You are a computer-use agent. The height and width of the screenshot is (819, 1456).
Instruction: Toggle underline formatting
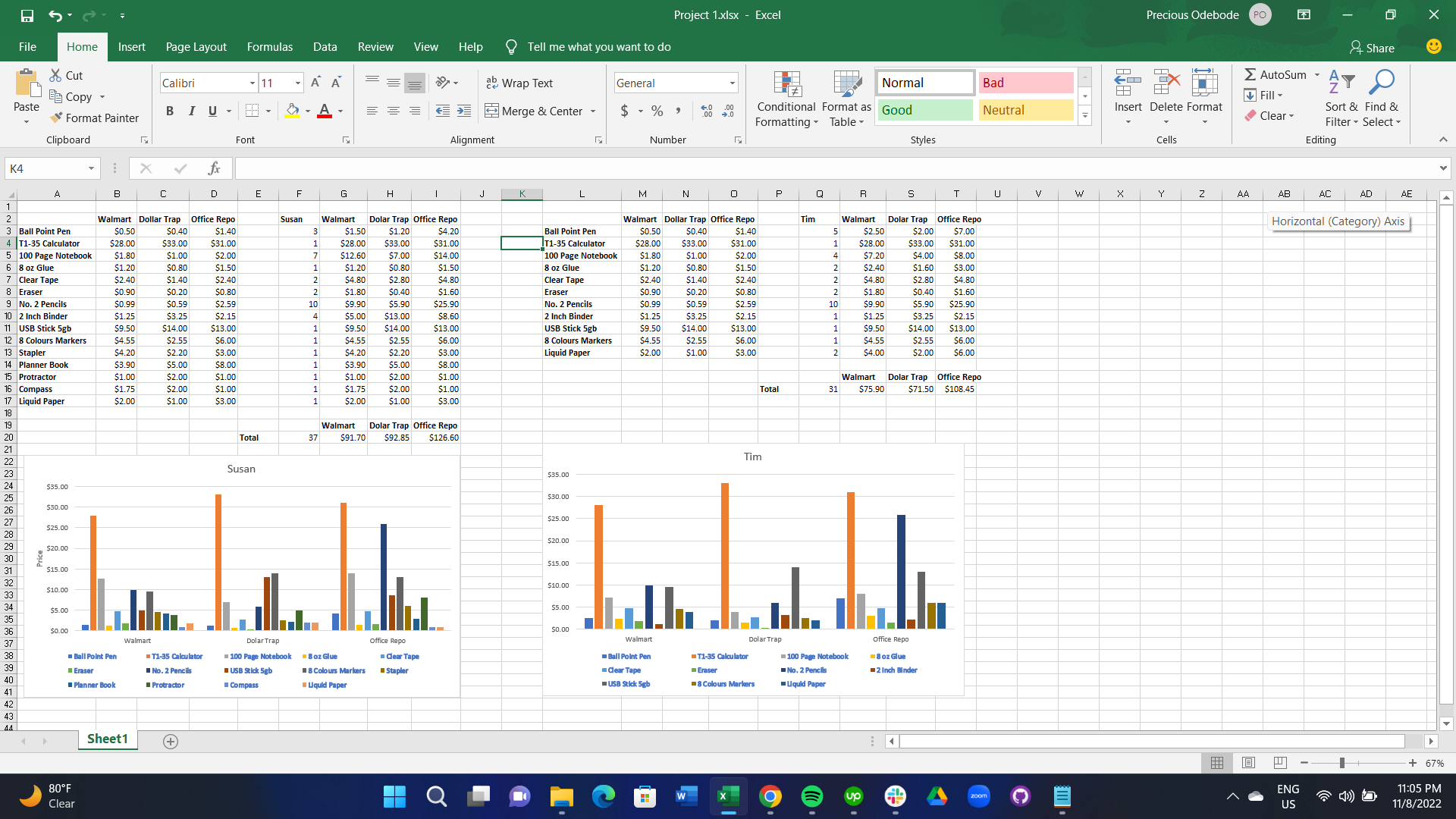tap(212, 111)
